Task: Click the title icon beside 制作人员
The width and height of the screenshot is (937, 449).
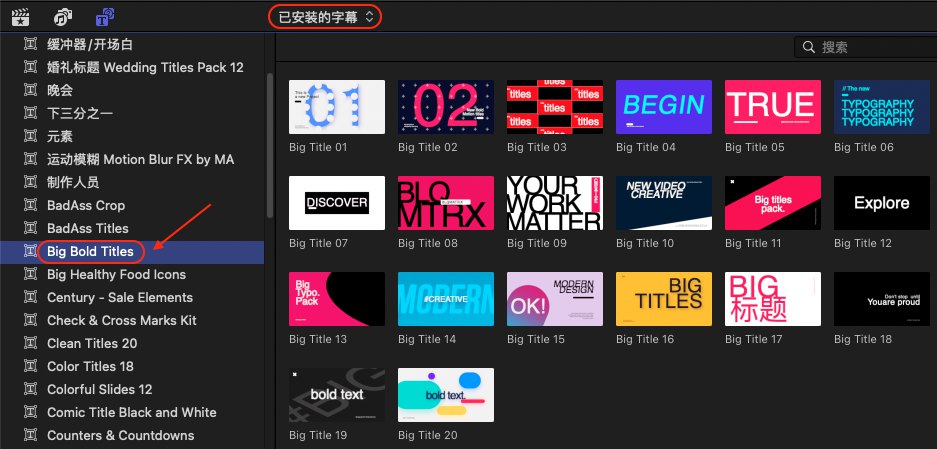Action: pyautogui.click(x=30, y=182)
